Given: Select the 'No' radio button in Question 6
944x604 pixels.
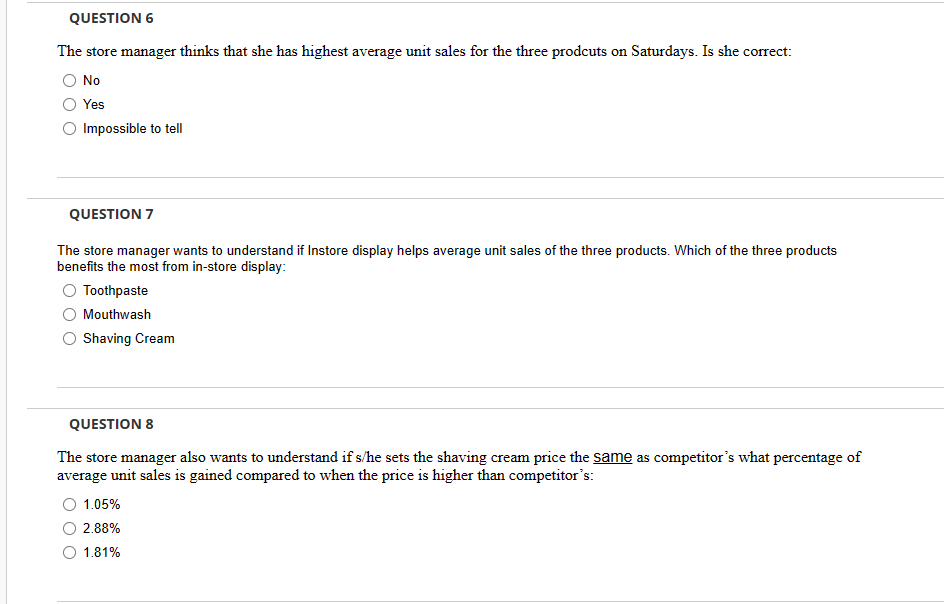Looking at the screenshot, I should pos(69,80).
